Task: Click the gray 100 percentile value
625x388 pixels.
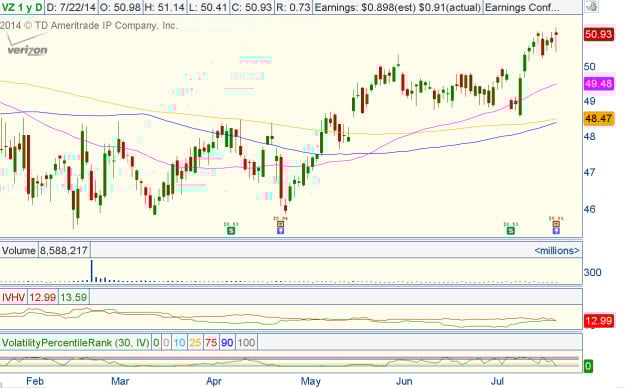Action: (246, 343)
